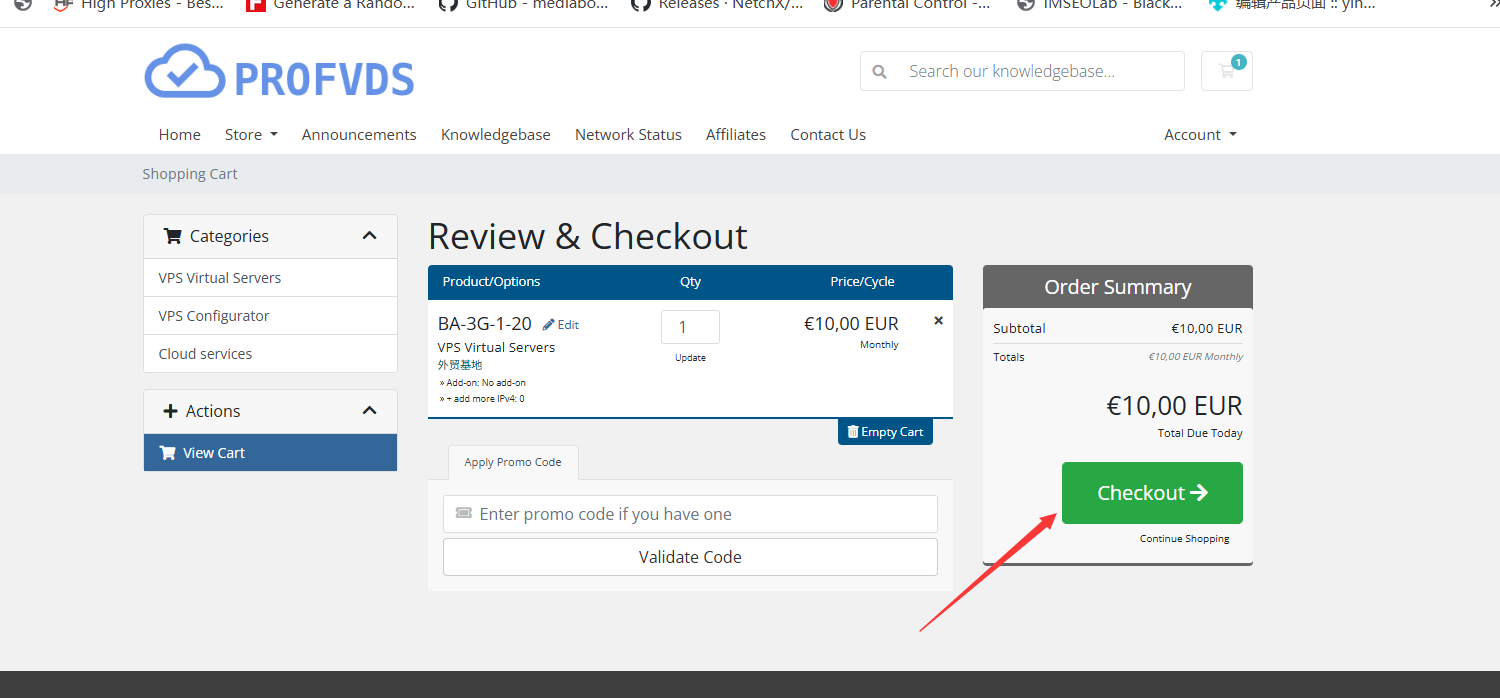This screenshot has width=1500, height=698.
Task: Click the pencil Edit link for BA-3G-1-20
Action: point(561,325)
